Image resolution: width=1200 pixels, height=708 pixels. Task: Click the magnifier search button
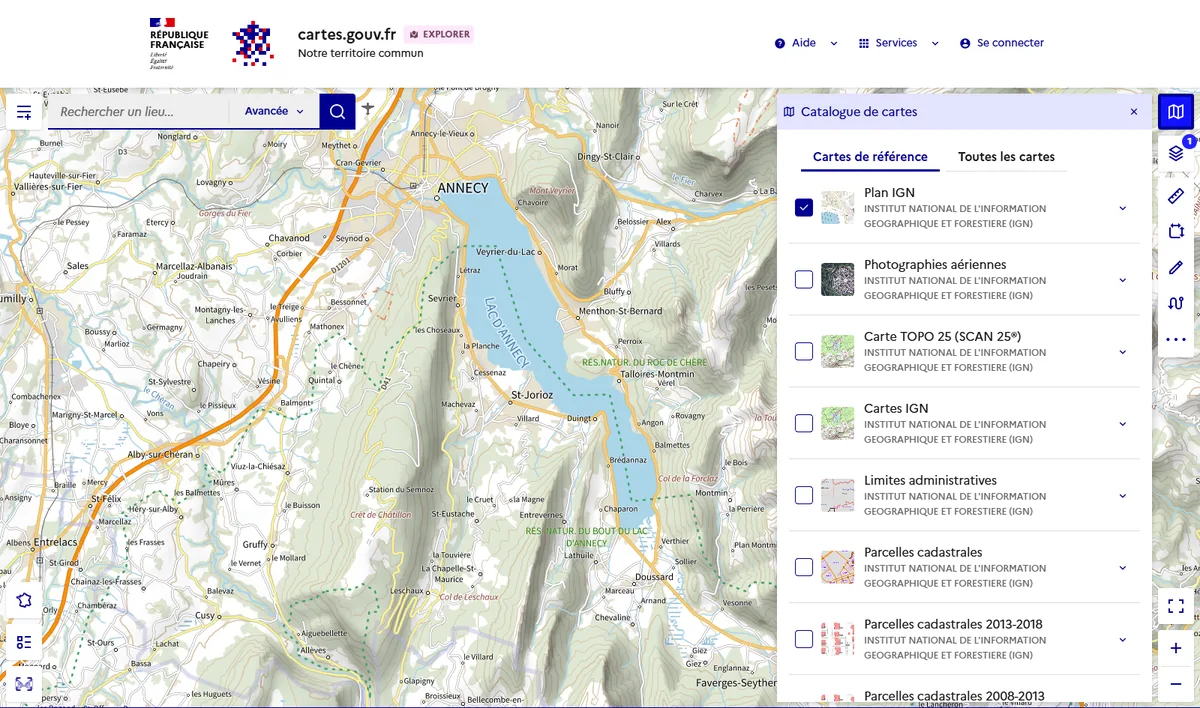(x=338, y=112)
